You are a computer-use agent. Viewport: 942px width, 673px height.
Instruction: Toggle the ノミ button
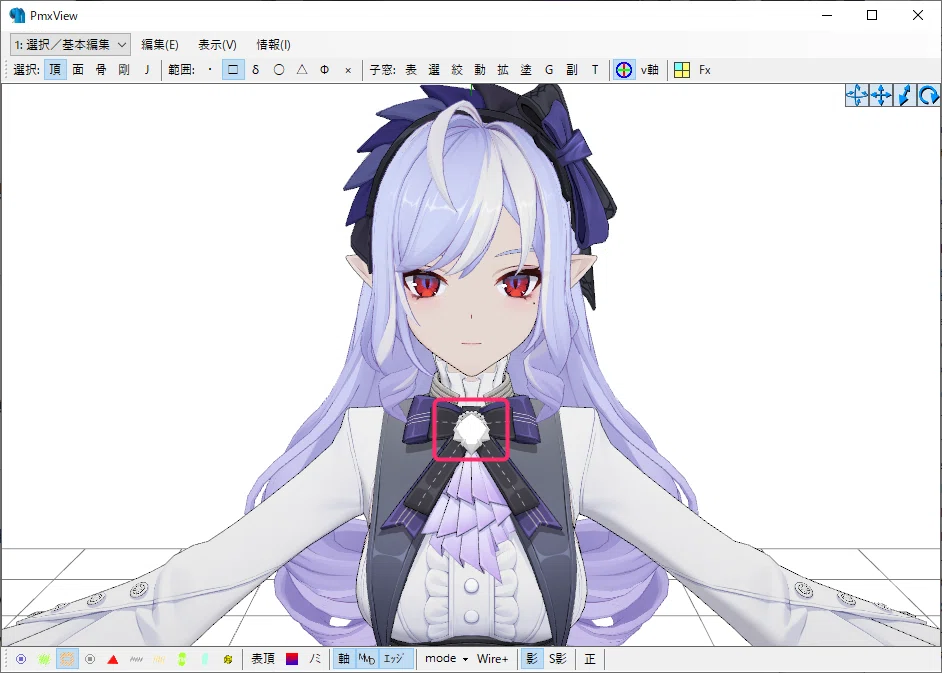[x=315, y=659]
